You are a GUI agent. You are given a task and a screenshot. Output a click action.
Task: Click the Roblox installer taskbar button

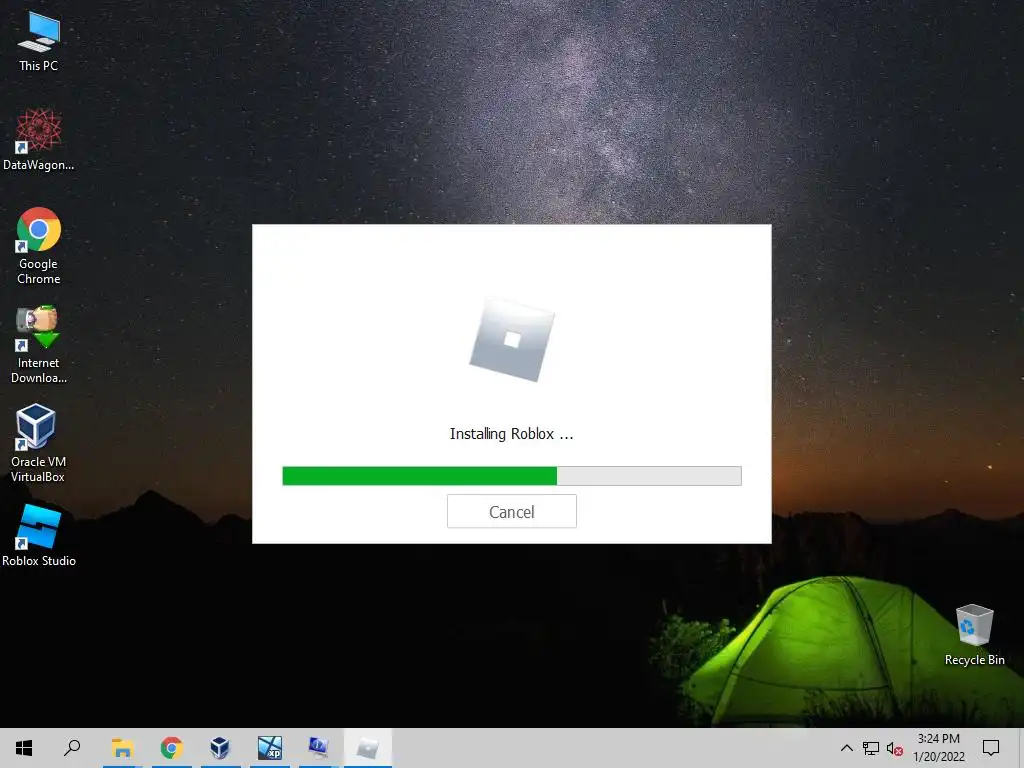pyautogui.click(x=368, y=748)
